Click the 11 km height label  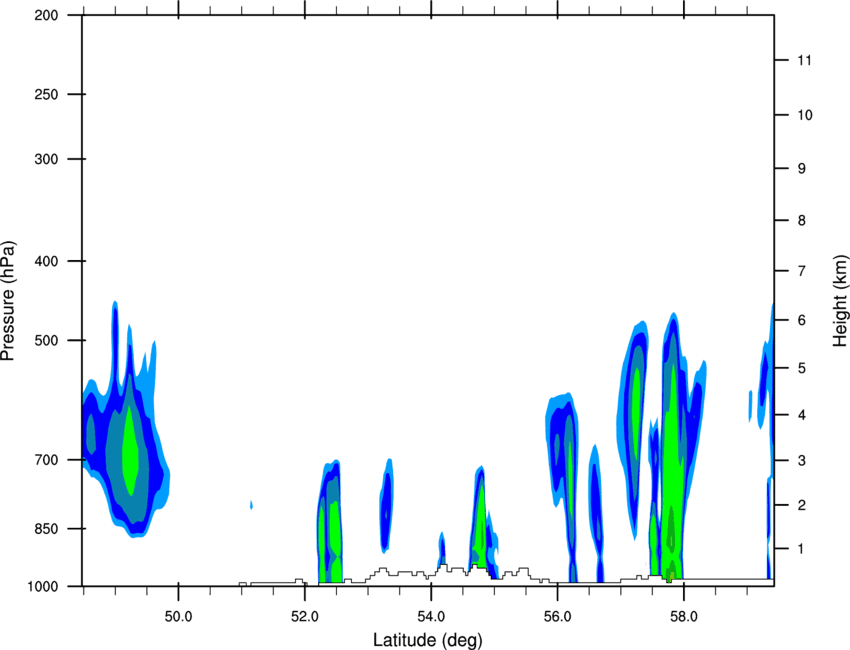(x=804, y=60)
